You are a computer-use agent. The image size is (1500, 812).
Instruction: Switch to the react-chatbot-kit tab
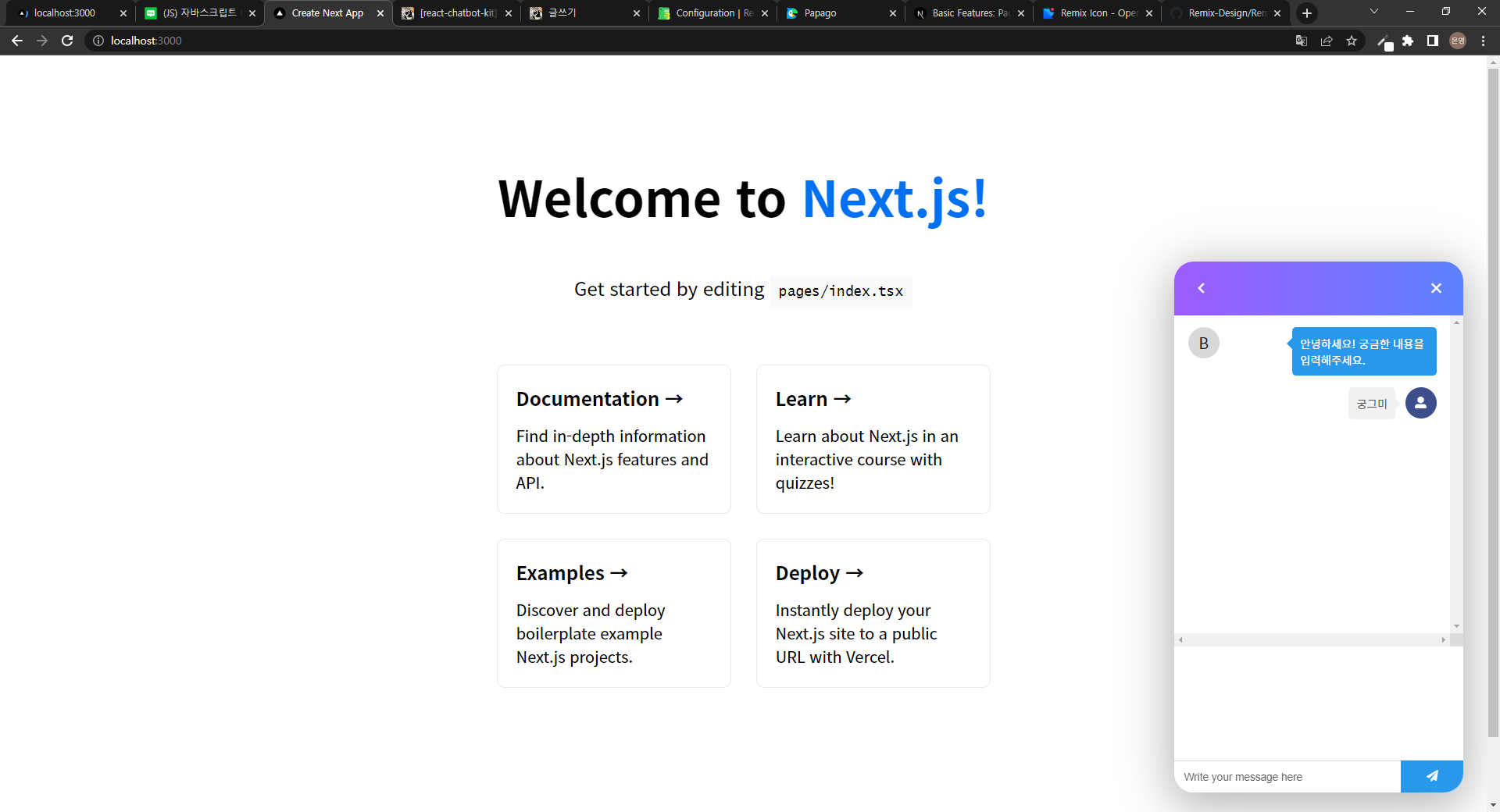(x=458, y=13)
